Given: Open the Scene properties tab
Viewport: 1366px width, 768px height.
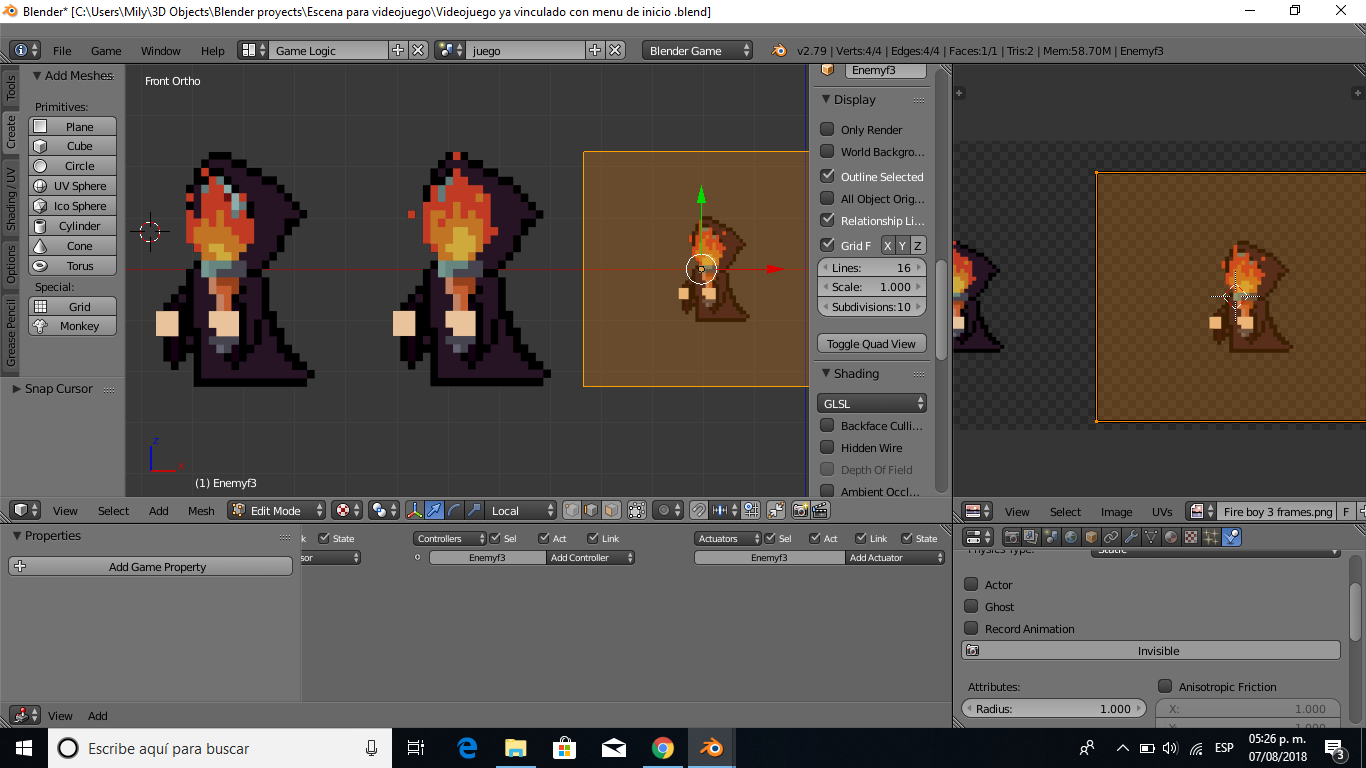Looking at the screenshot, I should pyautogui.click(x=1051, y=537).
